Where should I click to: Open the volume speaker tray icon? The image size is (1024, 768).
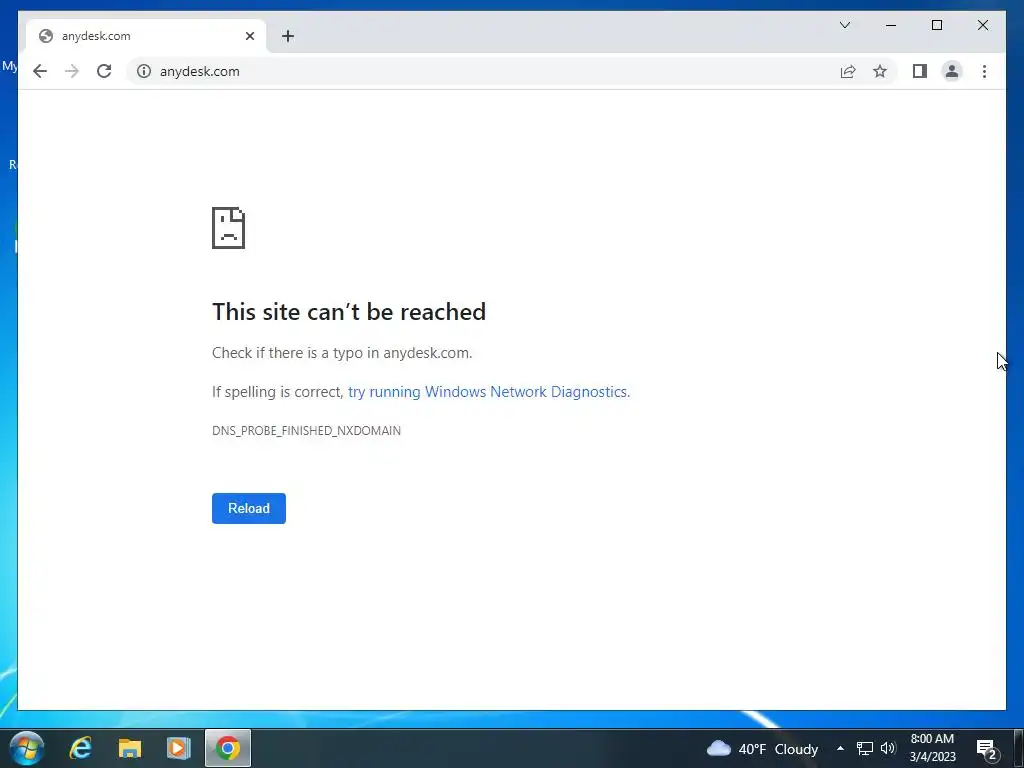coord(888,748)
